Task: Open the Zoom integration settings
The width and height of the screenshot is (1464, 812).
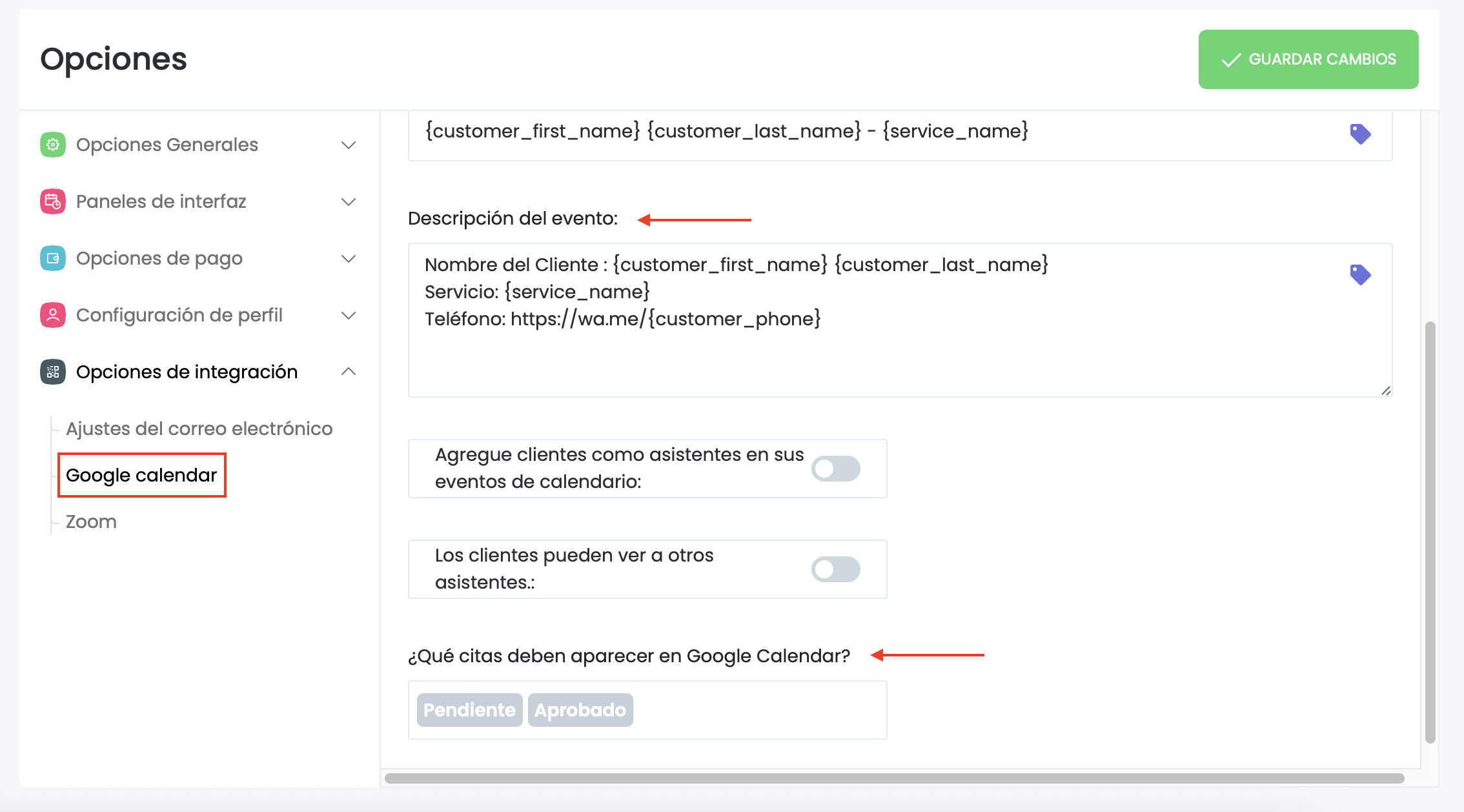Action: (x=91, y=522)
